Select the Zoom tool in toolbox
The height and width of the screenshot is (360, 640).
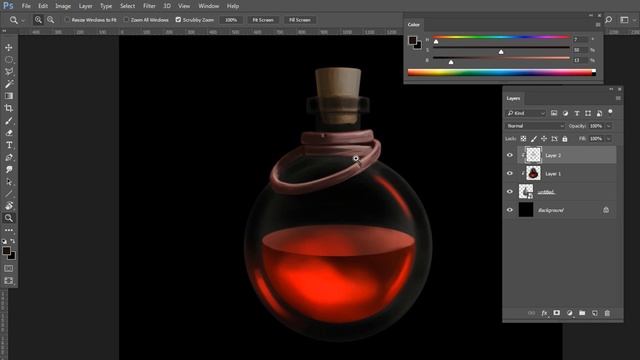coord(9,218)
